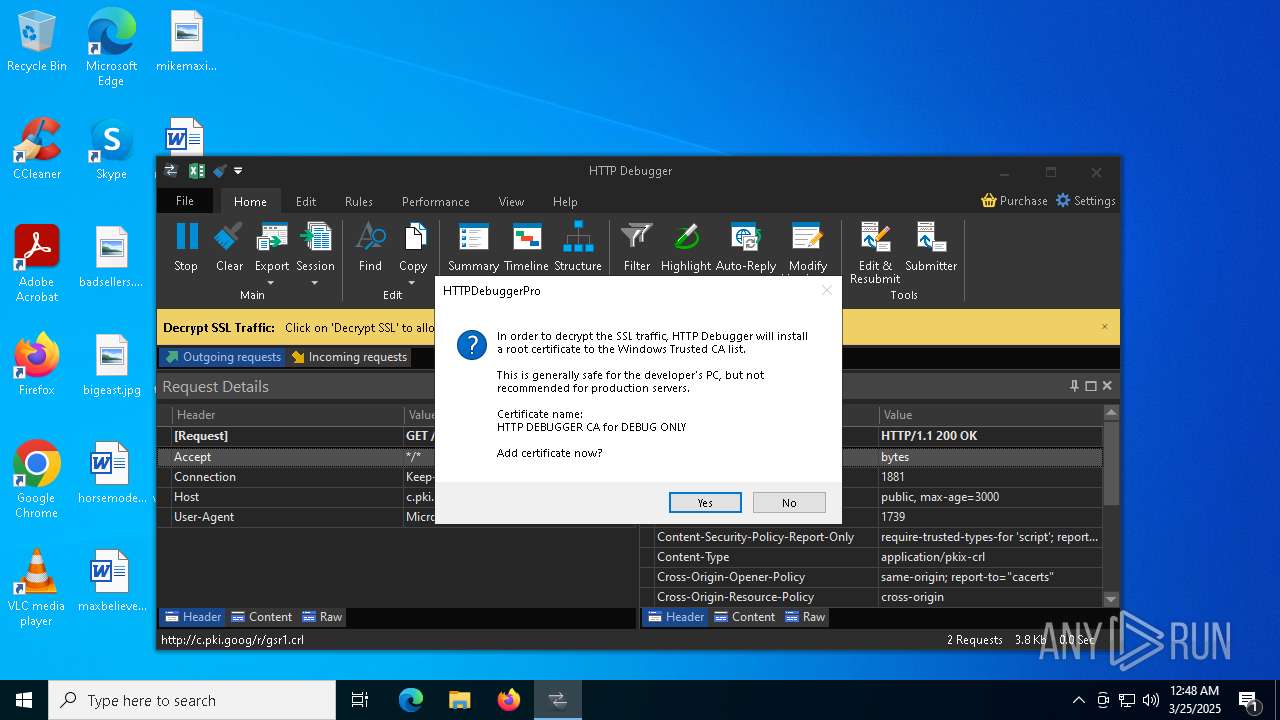Open the request Raw tab
Viewport: 1280px width, 720px height.
tap(322, 617)
